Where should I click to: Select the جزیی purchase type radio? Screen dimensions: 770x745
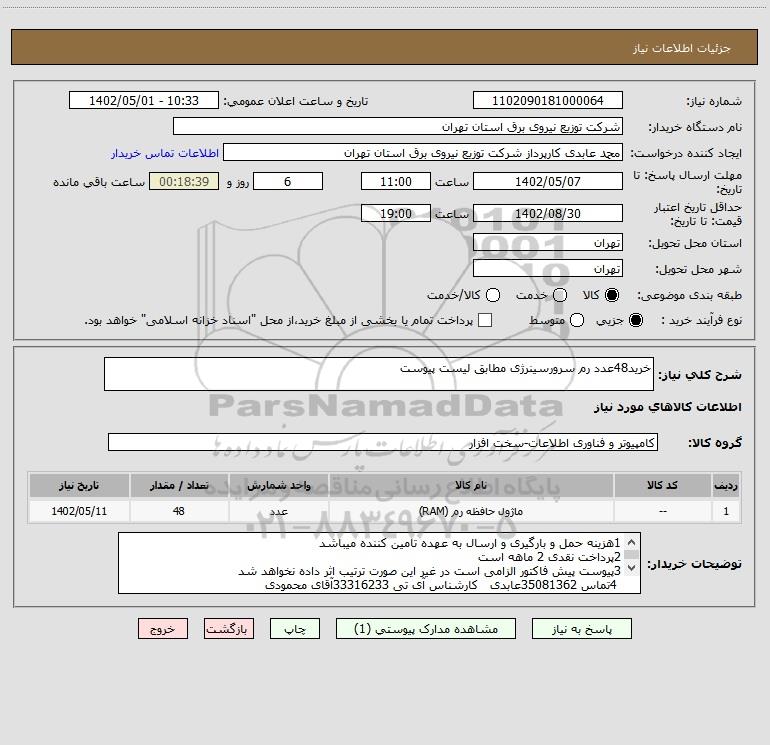pos(635,320)
